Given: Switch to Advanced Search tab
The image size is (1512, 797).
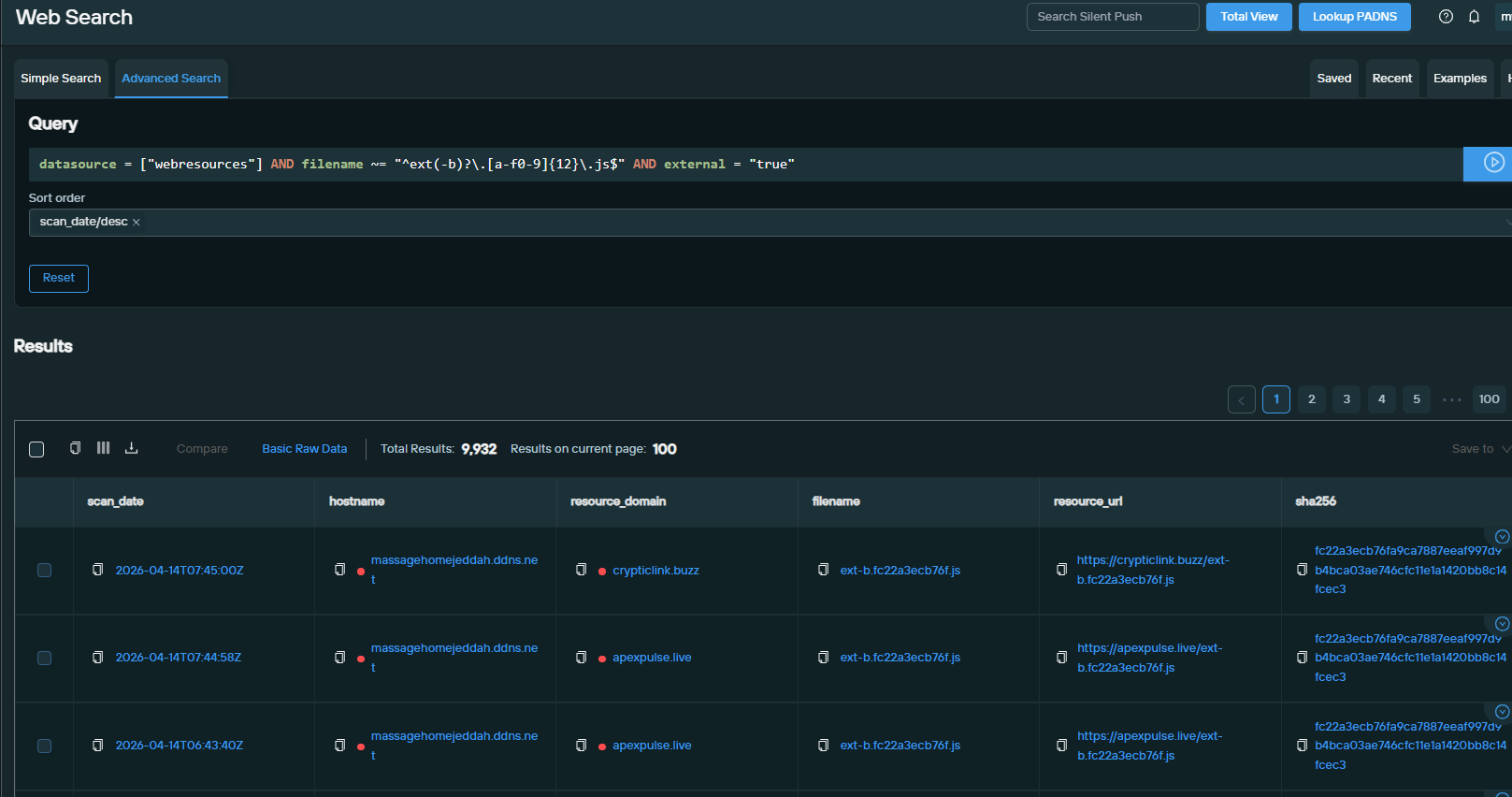Looking at the screenshot, I should 171,79.
